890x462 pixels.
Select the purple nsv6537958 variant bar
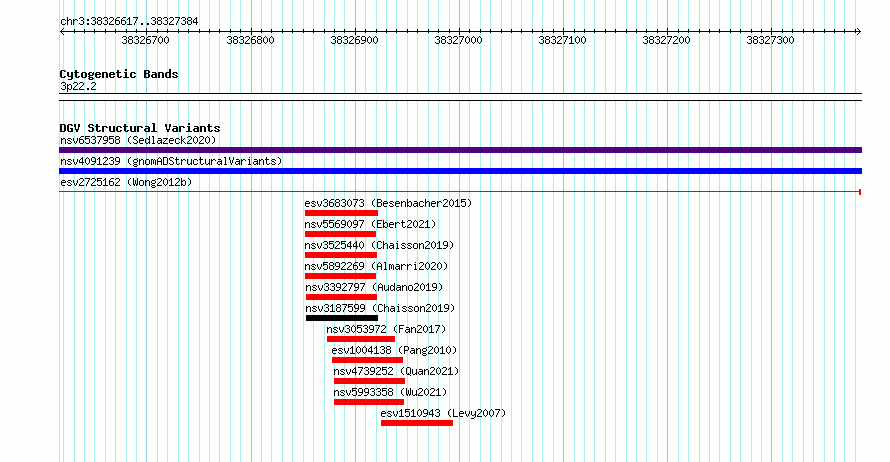(x=460, y=150)
